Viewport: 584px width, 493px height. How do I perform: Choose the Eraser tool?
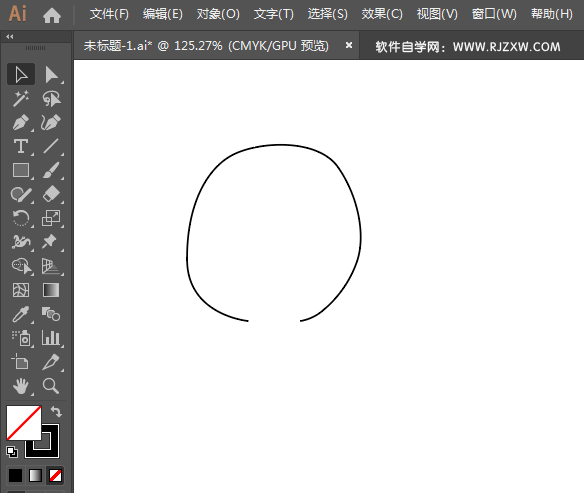click(51, 194)
